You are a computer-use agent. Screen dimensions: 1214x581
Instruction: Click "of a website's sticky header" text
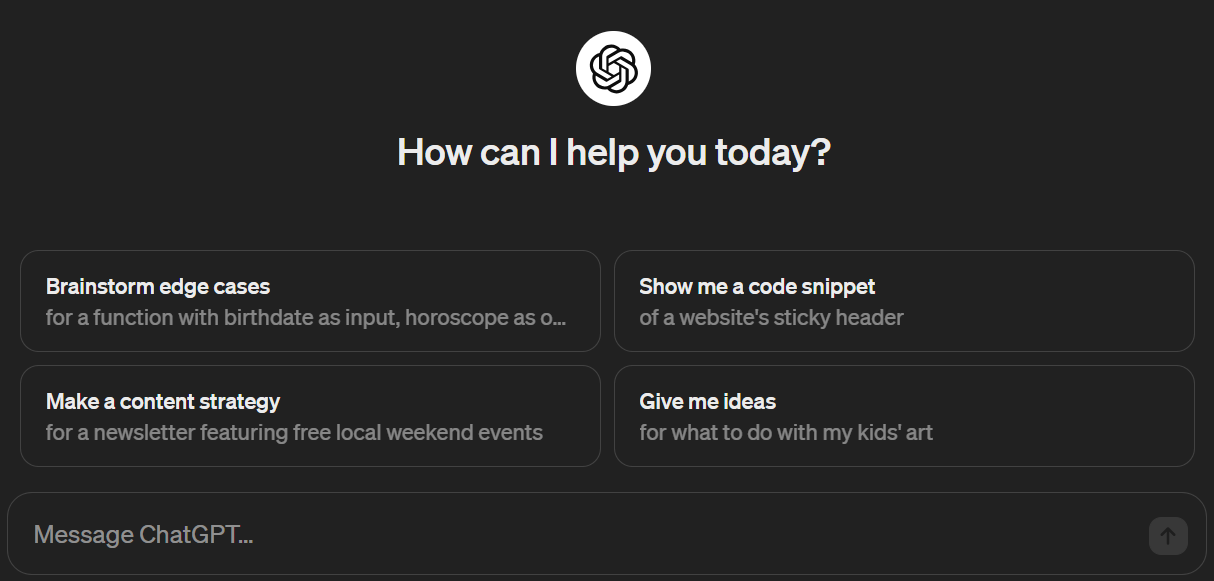pyautogui.click(x=771, y=318)
